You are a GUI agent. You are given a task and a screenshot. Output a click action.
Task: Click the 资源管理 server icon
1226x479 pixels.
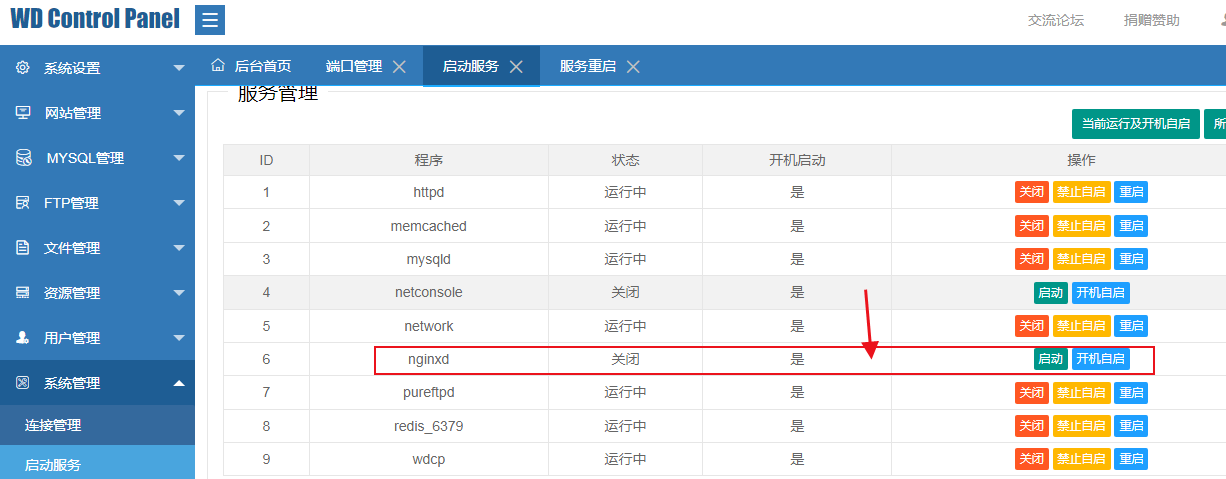[x=23, y=293]
